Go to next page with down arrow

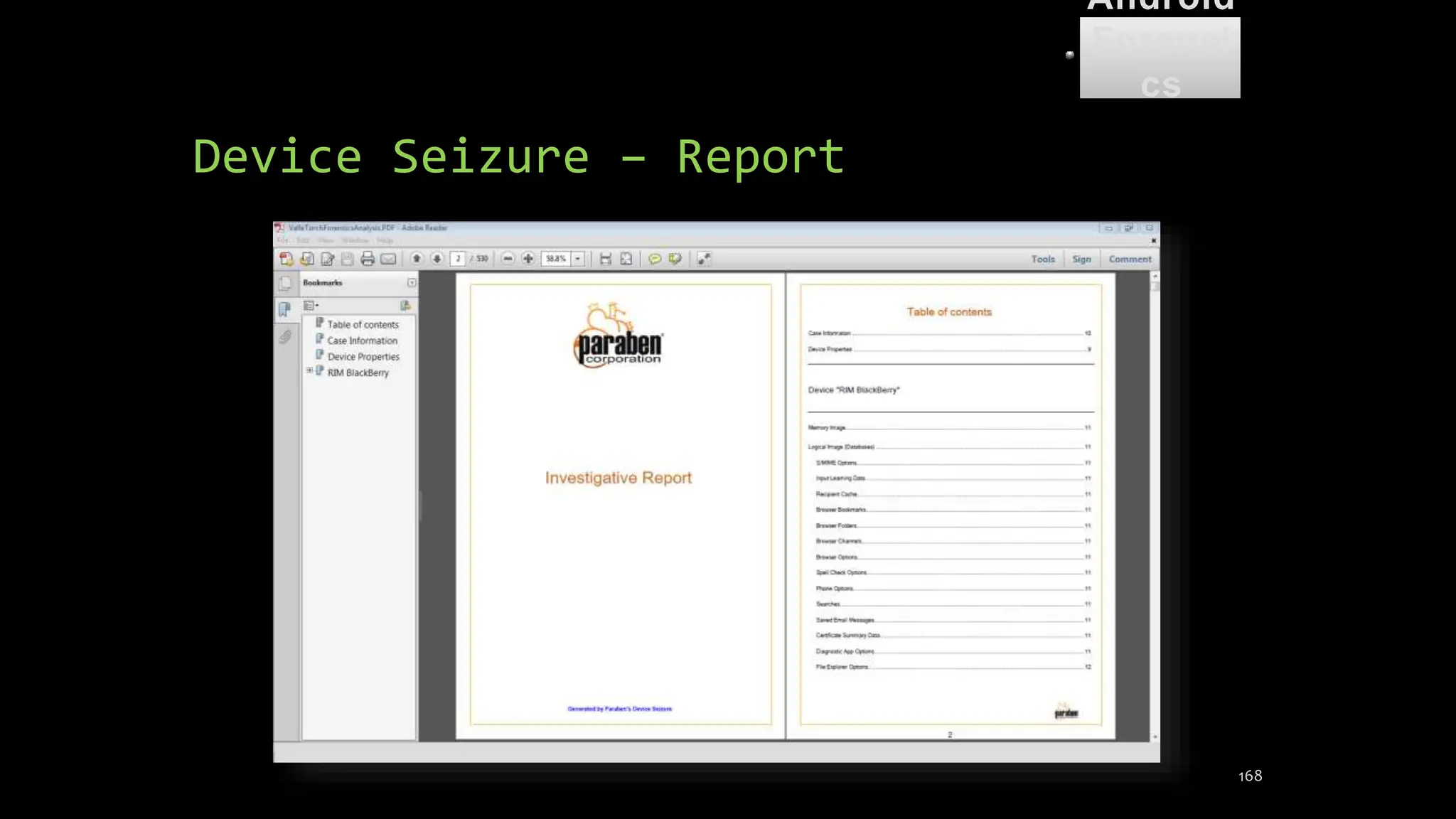(x=437, y=259)
